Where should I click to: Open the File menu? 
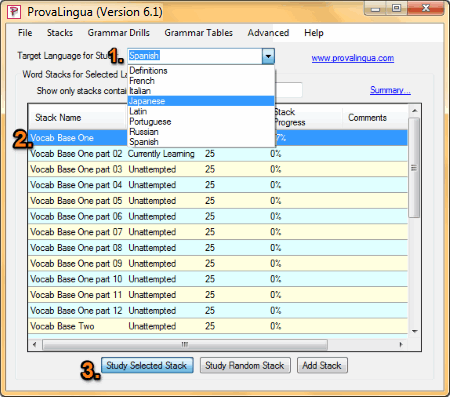pos(25,33)
